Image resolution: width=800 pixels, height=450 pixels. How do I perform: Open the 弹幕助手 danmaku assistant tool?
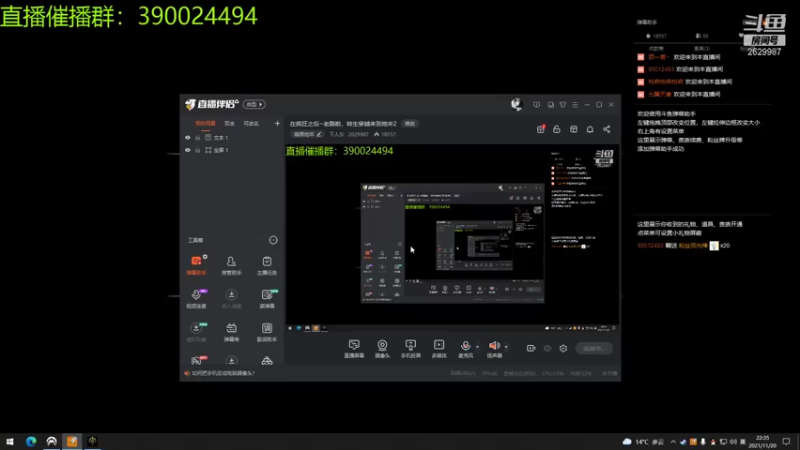pos(196,265)
